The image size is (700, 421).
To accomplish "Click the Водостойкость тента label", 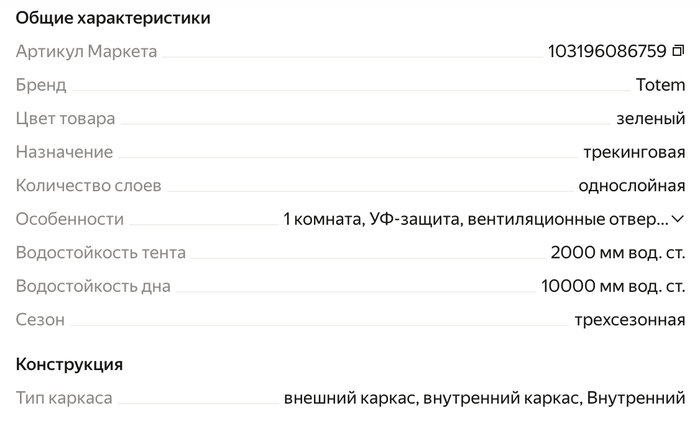I will pyautogui.click(x=101, y=253).
